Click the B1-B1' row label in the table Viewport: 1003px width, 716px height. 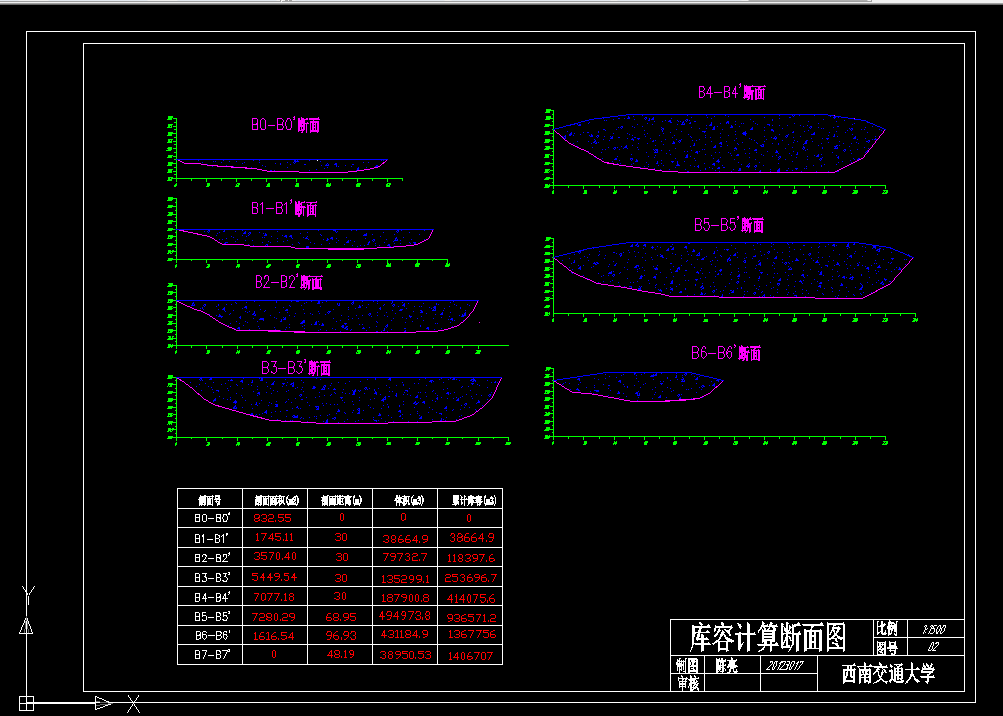[x=212, y=537]
